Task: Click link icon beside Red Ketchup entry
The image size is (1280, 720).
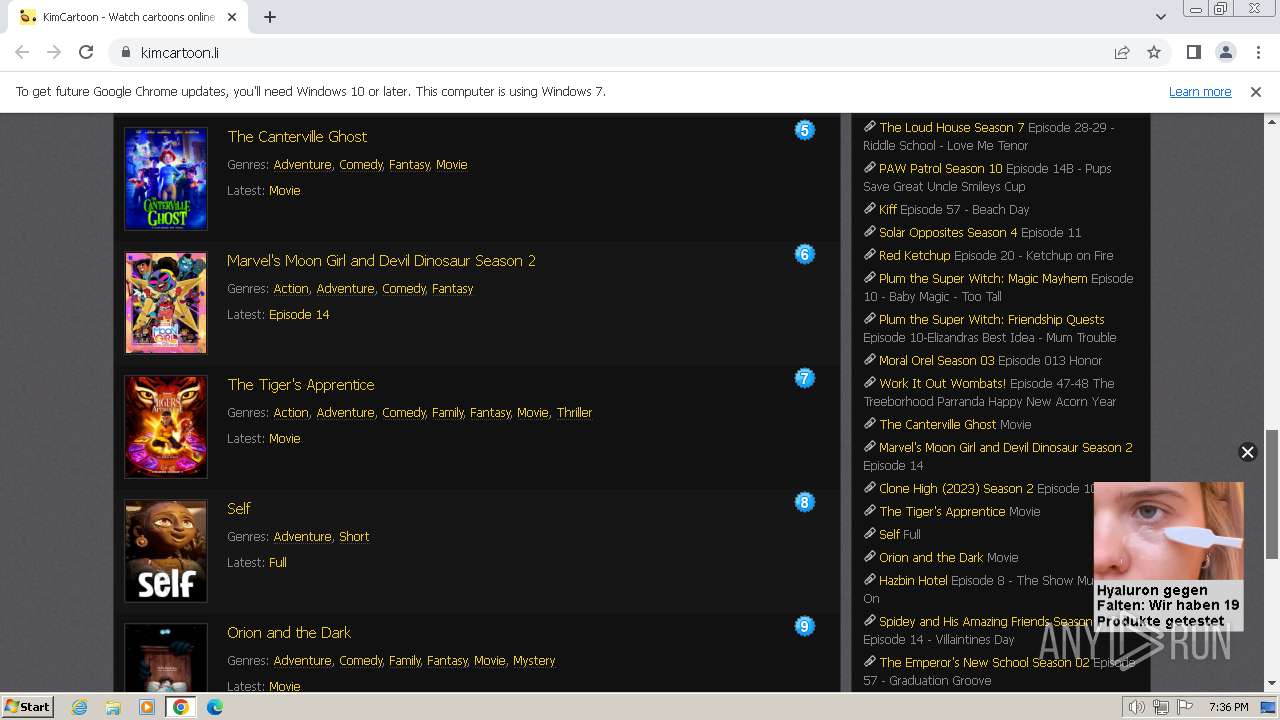Action: tap(870, 255)
